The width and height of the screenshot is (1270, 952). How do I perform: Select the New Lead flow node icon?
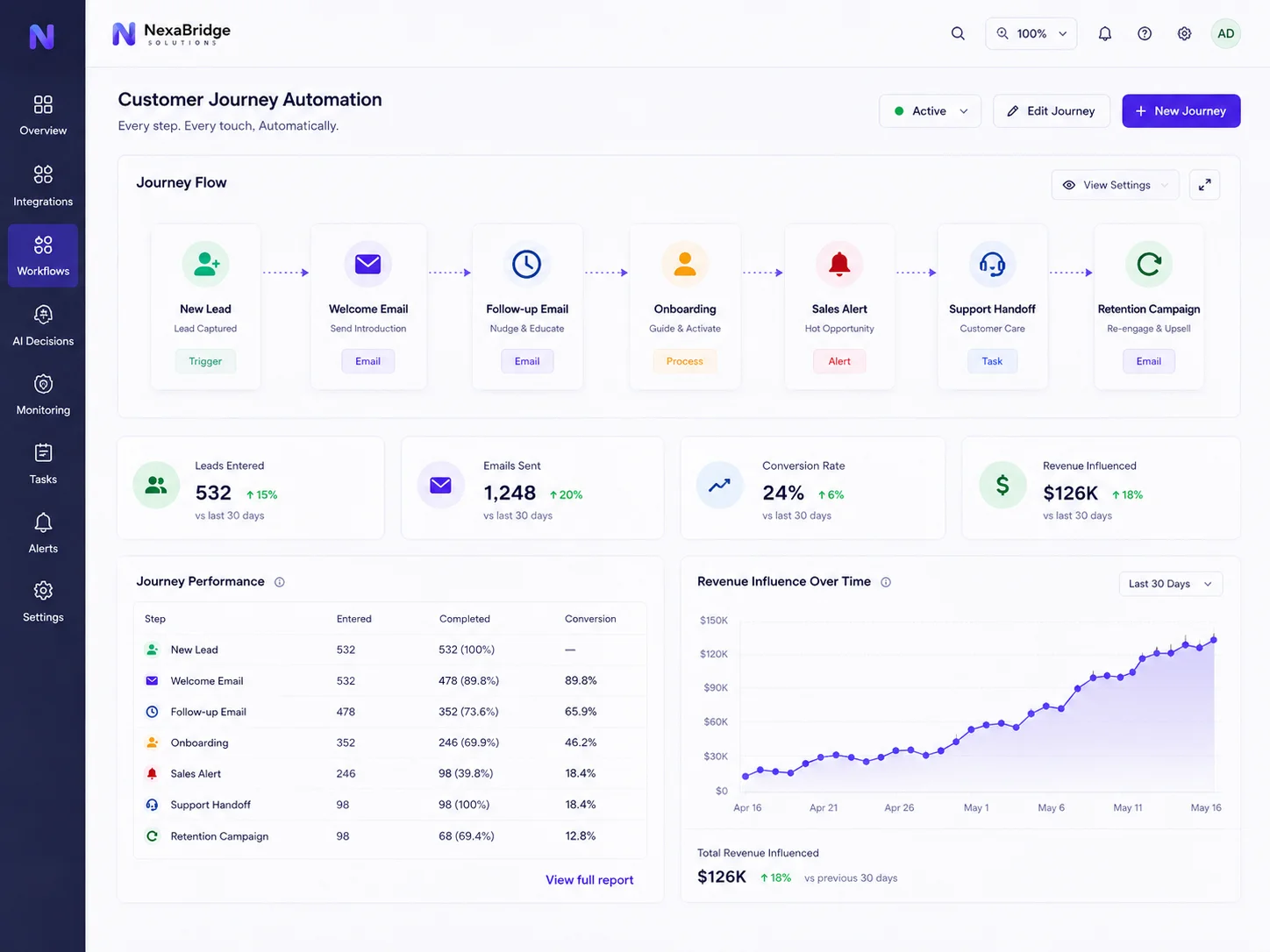205,264
